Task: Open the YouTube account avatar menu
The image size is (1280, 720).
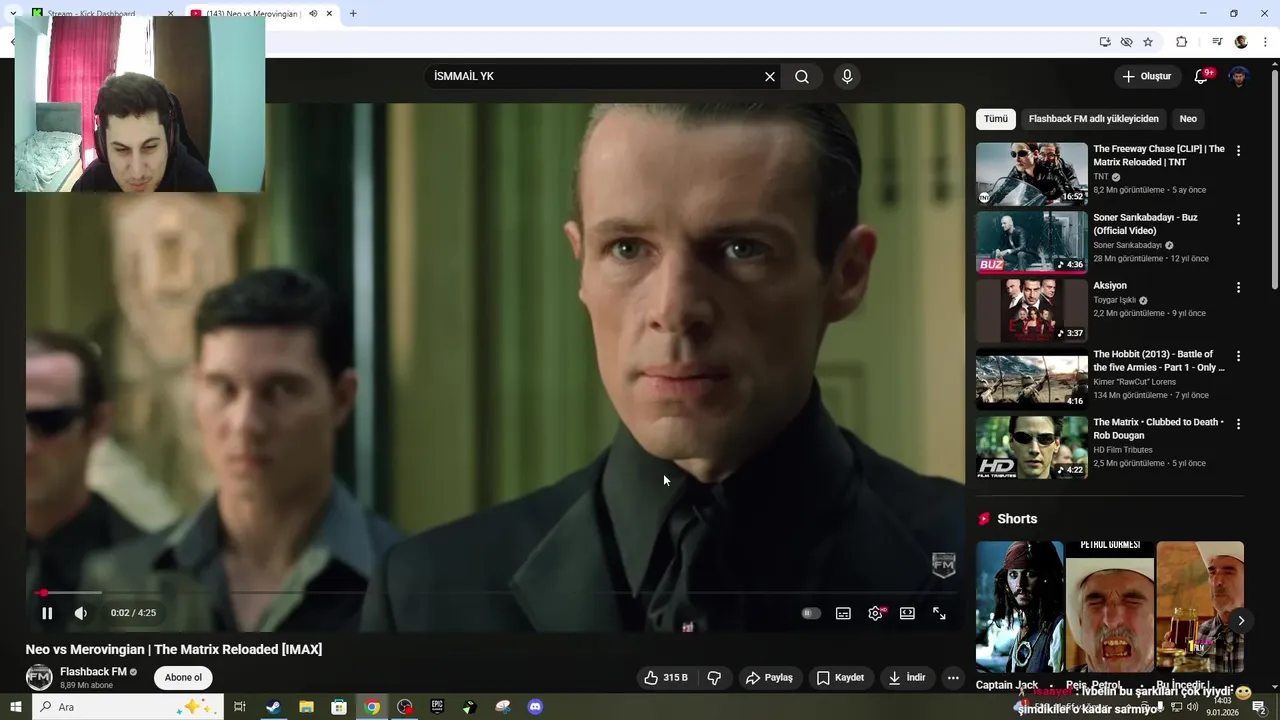Action: point(1239,77)
